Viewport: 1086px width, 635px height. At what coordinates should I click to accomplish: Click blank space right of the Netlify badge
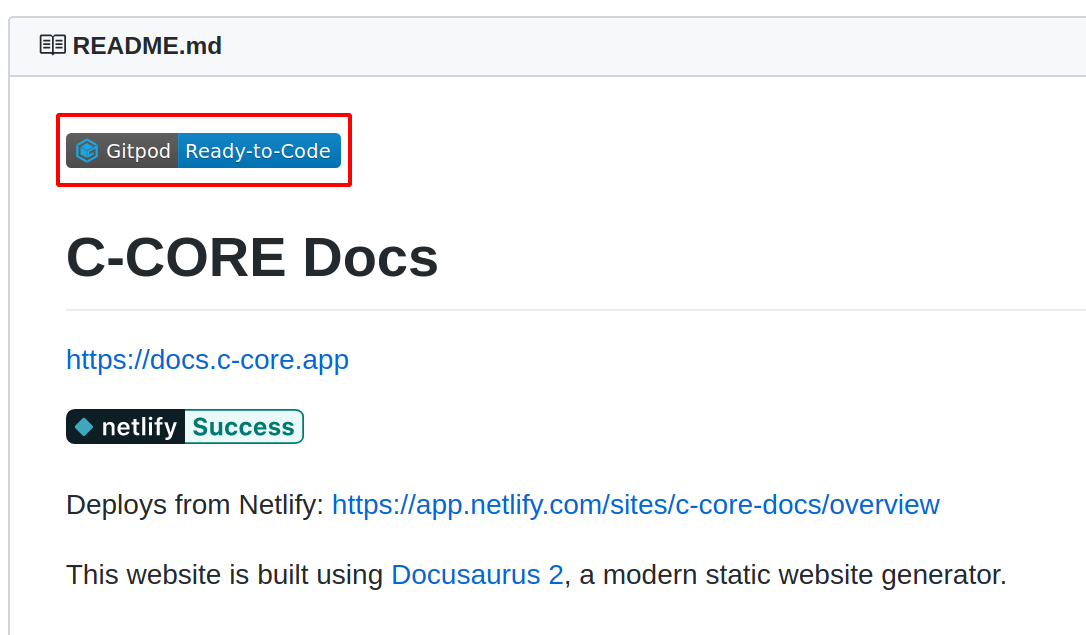[650, 427]
